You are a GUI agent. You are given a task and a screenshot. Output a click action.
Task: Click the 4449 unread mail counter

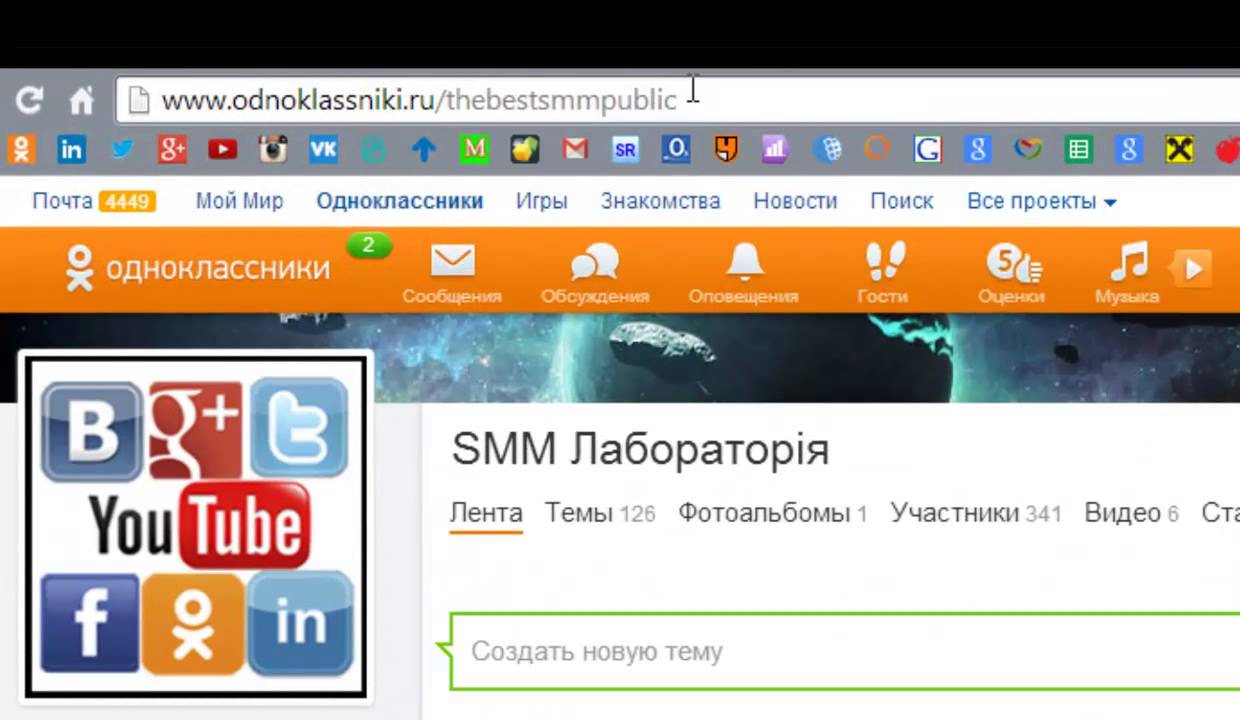127,202
